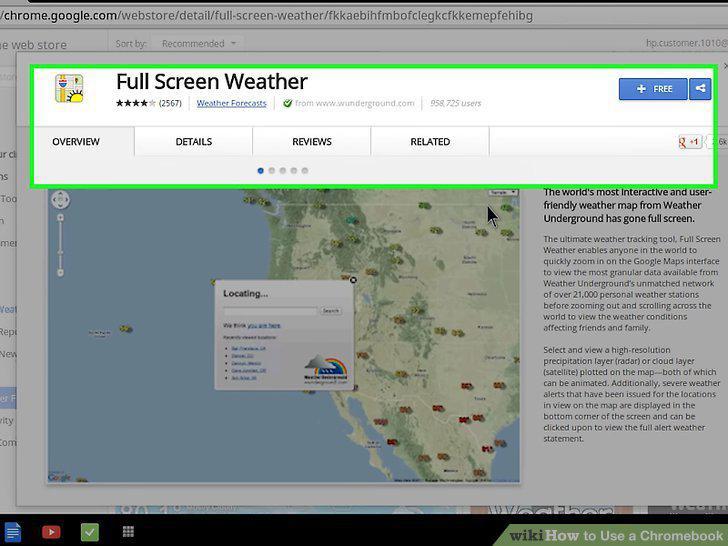Select the fifth screenshot carousel dot
The height and width of the screenshot is (546, 728).
point(305,171)
